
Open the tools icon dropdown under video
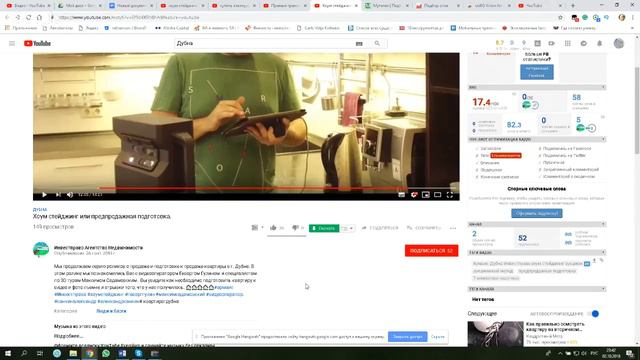coord(257,228)
